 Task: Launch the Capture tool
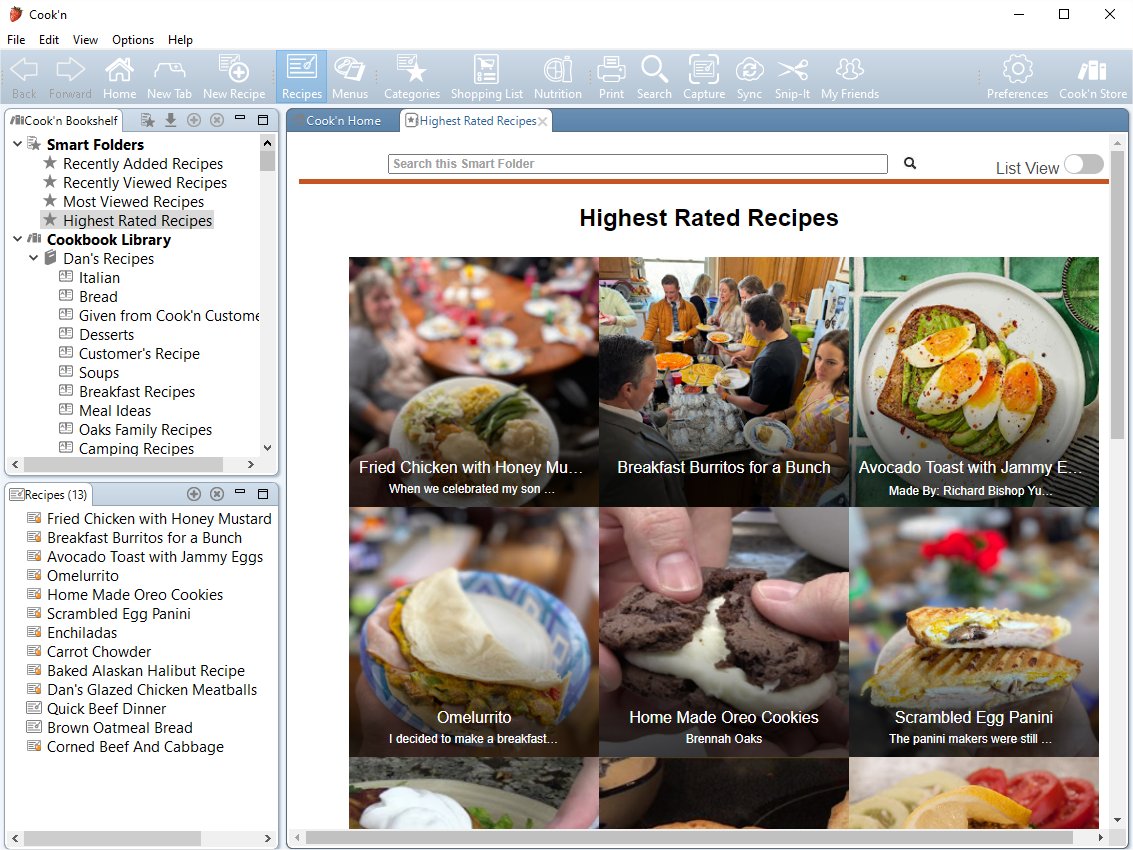(704, 77)
